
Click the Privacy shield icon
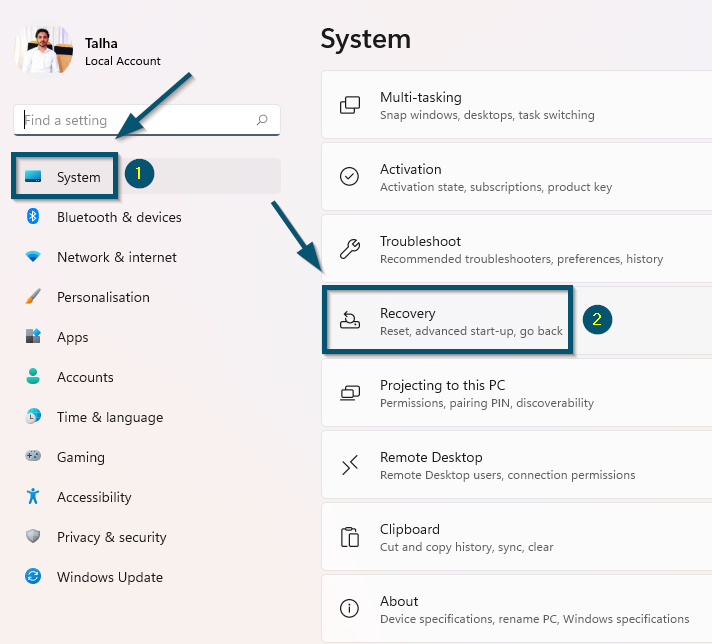(x=33, y=536)
